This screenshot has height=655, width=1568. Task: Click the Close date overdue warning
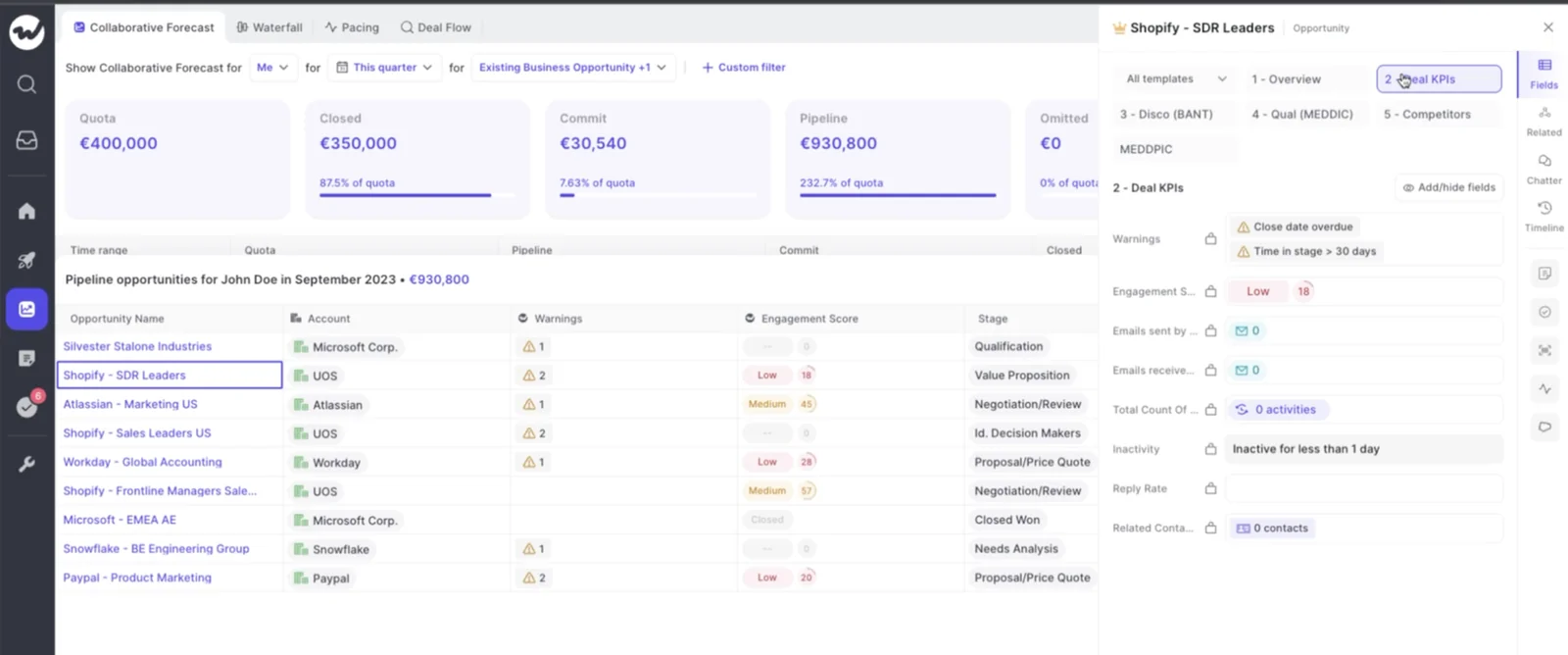[x=1295, y=227]
